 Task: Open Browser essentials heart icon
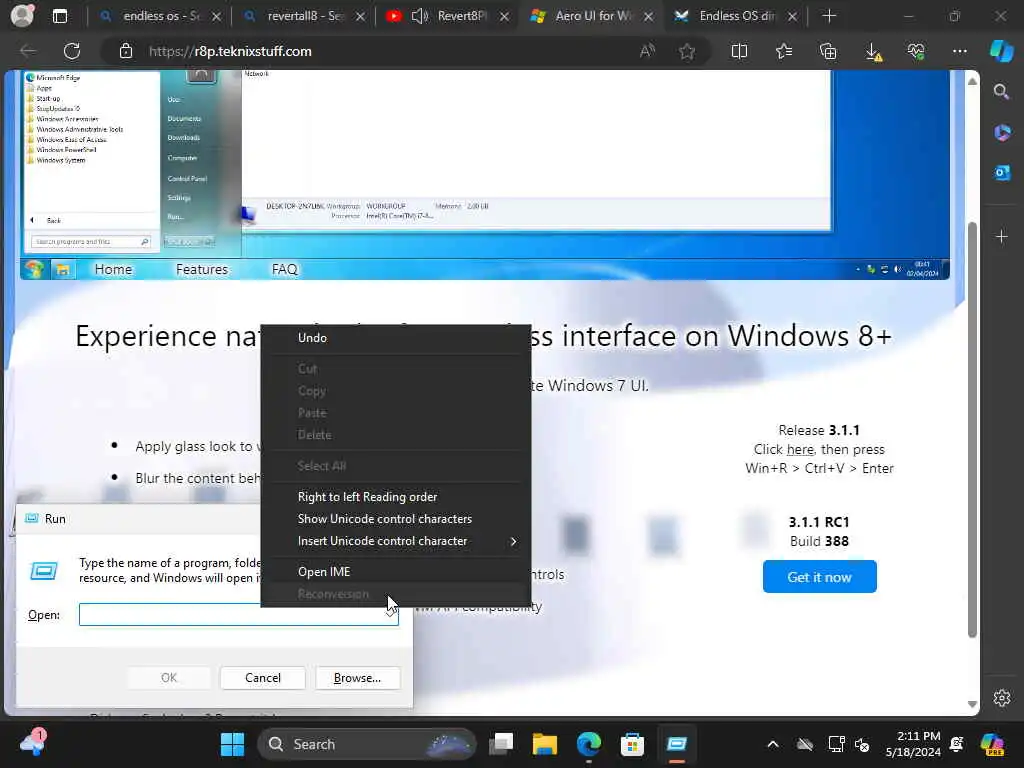coord(916,51)
